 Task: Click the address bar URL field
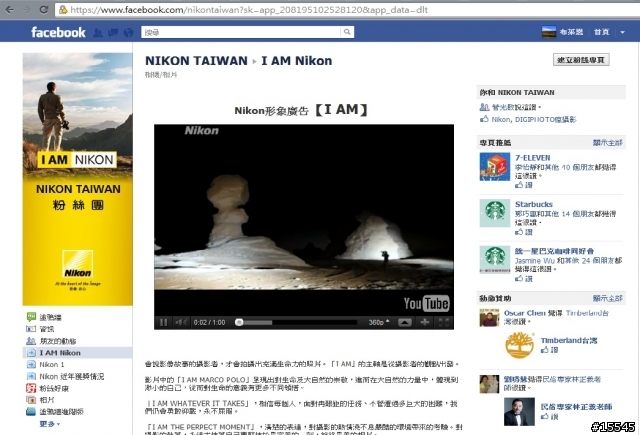click(x=347, y=10)
